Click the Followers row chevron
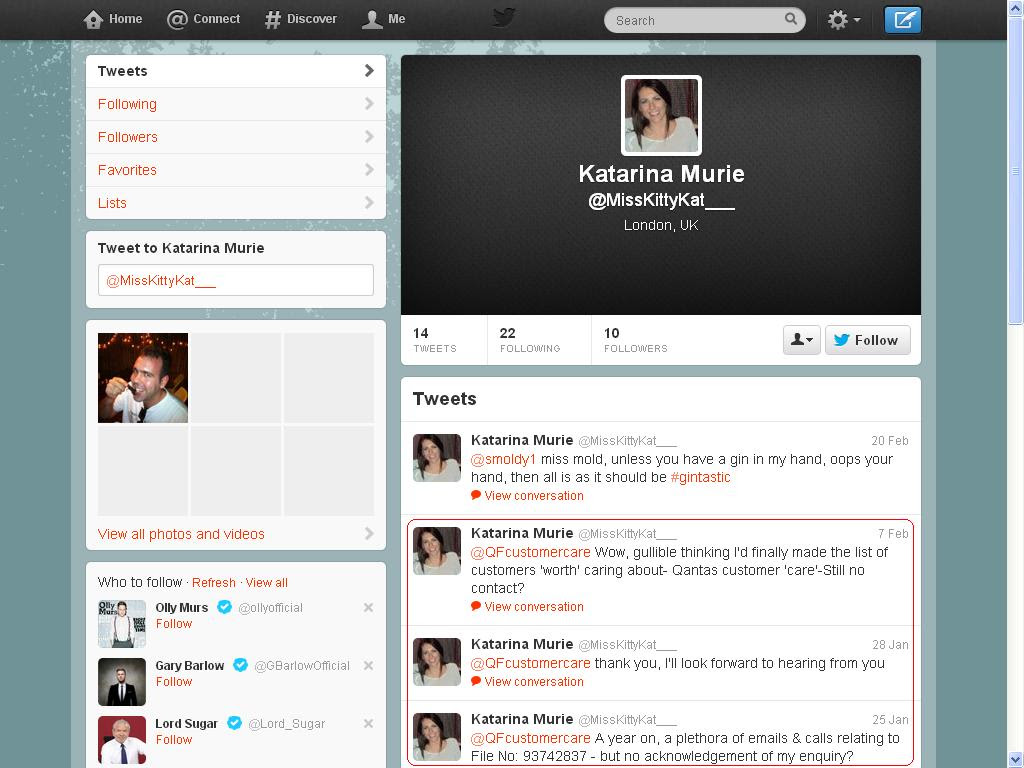Viewport: 1024px width, 768px height. [x=369, y=136]
